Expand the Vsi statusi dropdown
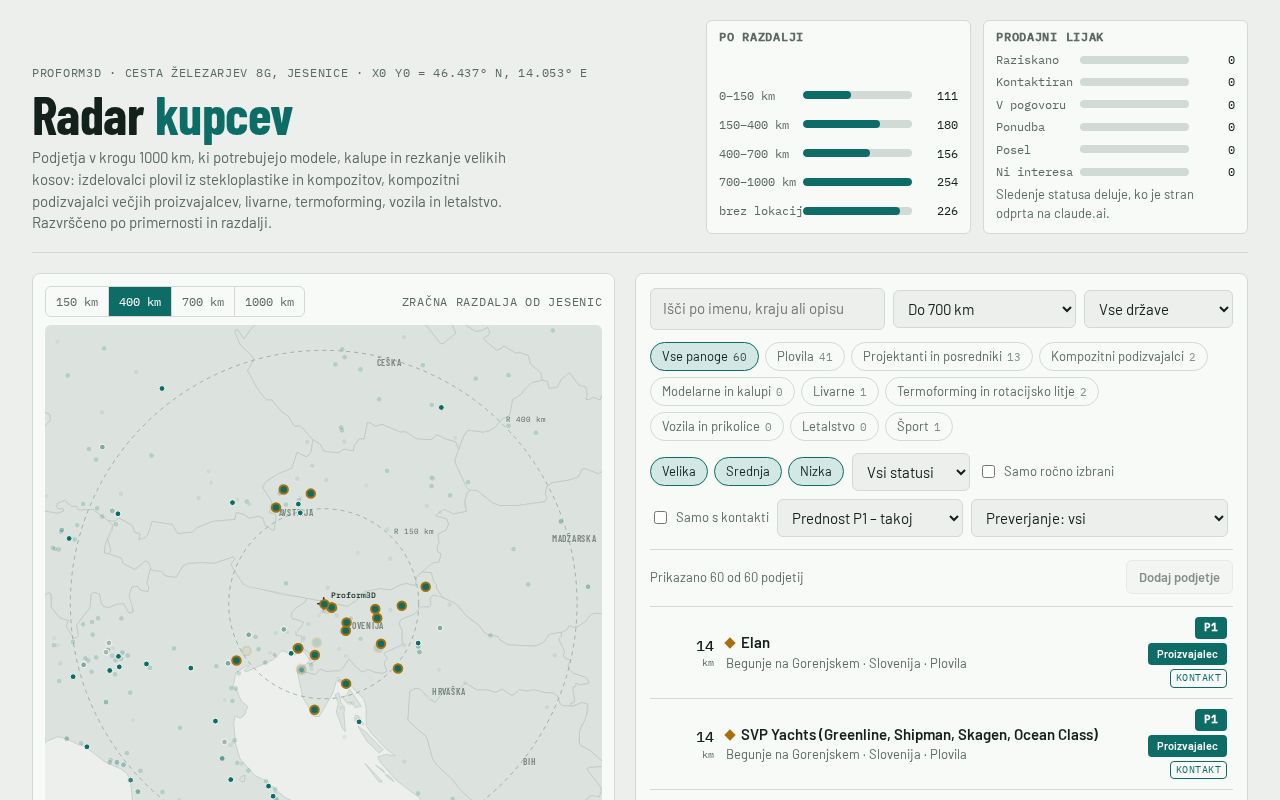 point(911,472)
